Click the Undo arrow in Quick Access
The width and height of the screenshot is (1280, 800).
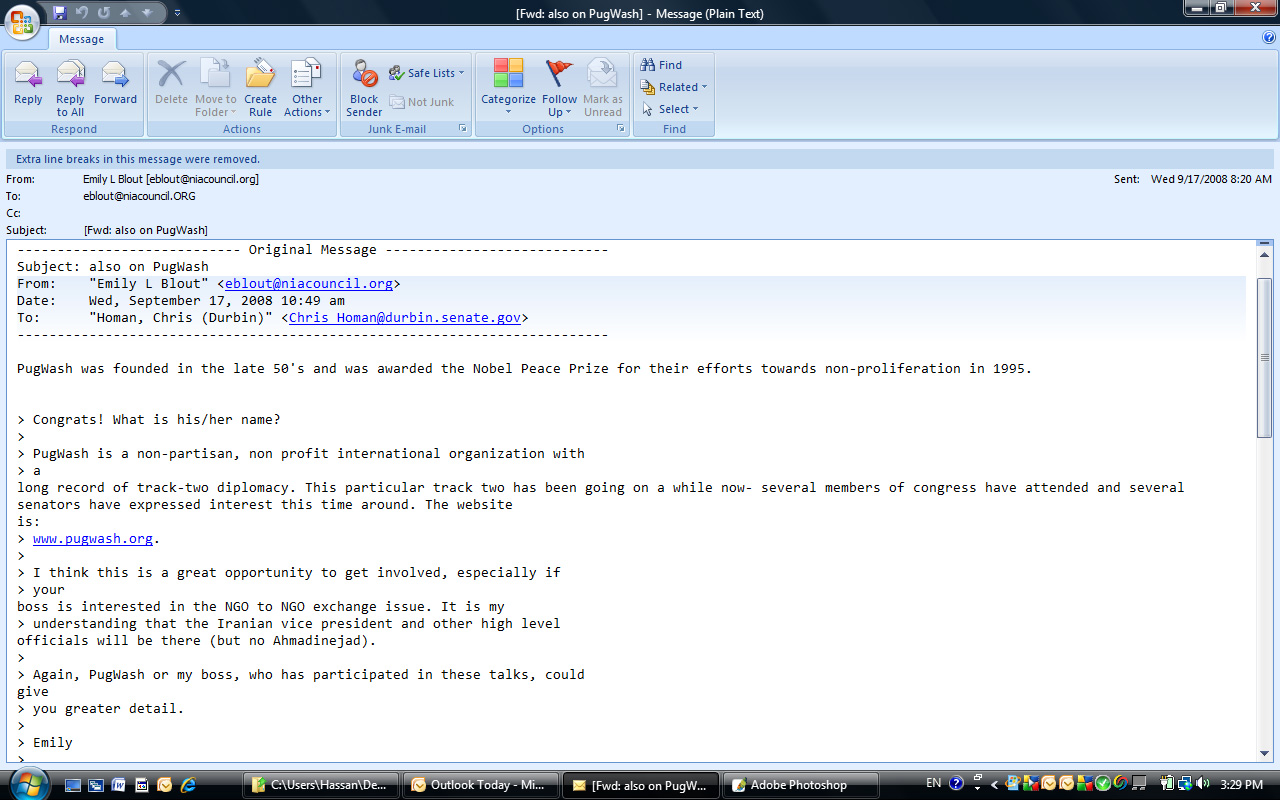pos(82,13)
